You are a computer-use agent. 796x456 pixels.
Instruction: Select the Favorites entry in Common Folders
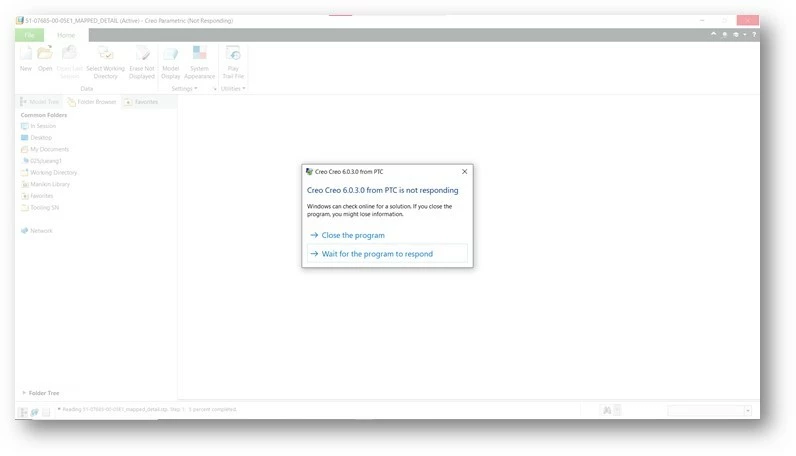(x=37, y=196)
